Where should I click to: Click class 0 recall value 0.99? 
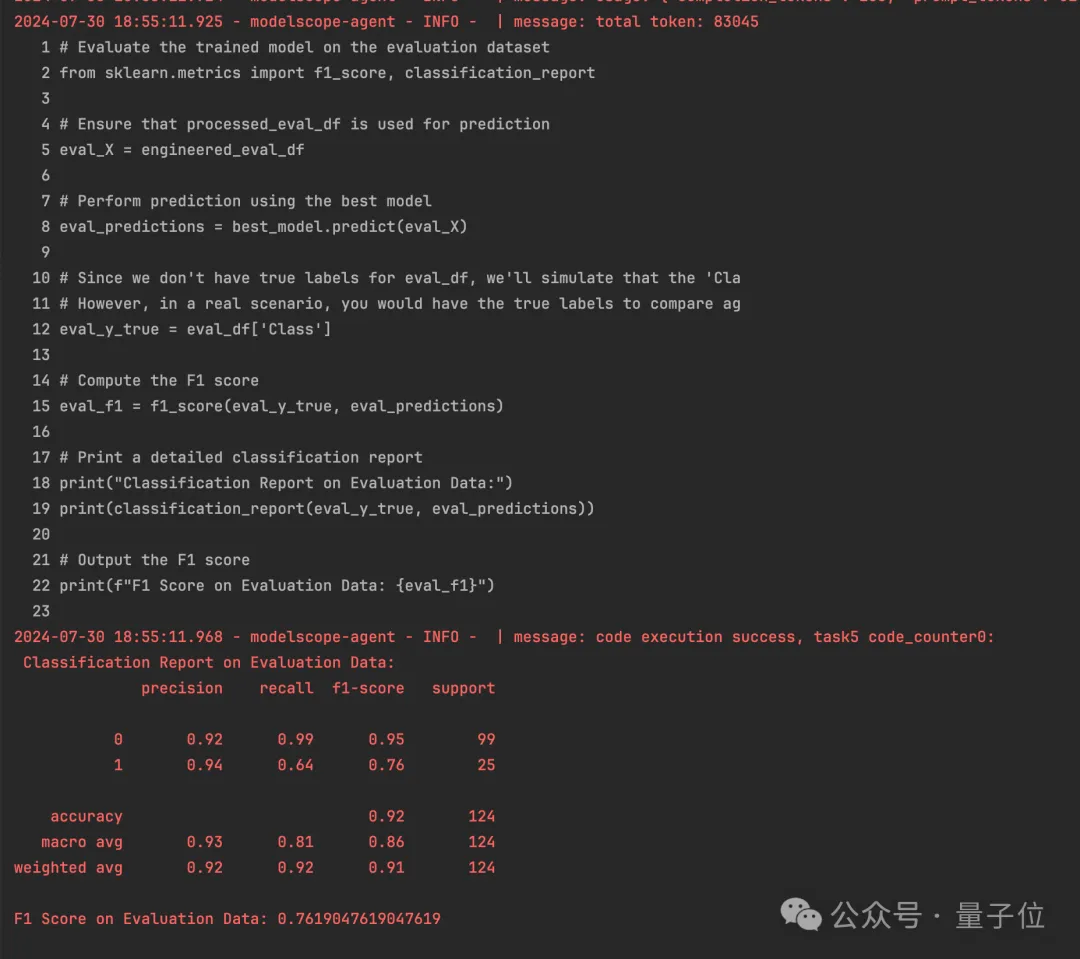tap(295, 739)
